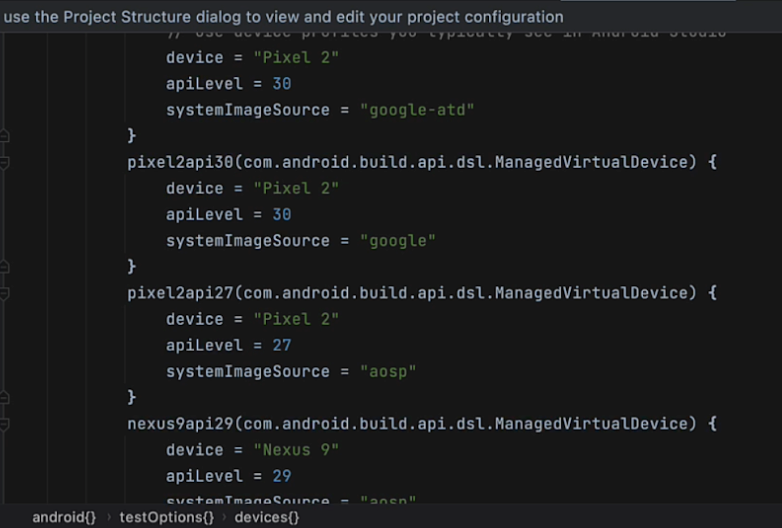Viewport: 782px width, 528px height.
Task: Place cursor on nexus9api29 declaration name
Action: tap(180, 424)
